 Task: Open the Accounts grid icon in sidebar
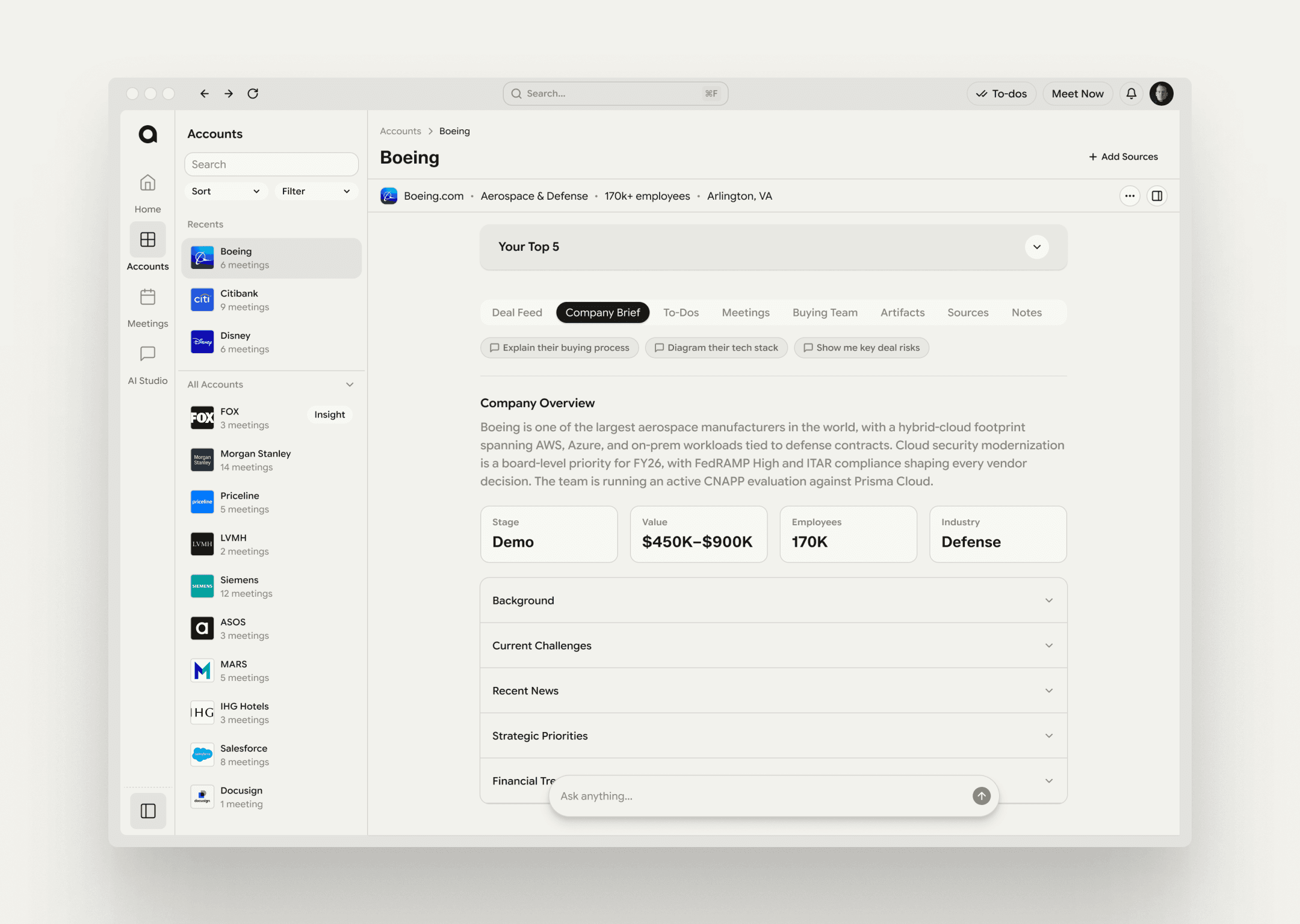click(x=147, y=239)
